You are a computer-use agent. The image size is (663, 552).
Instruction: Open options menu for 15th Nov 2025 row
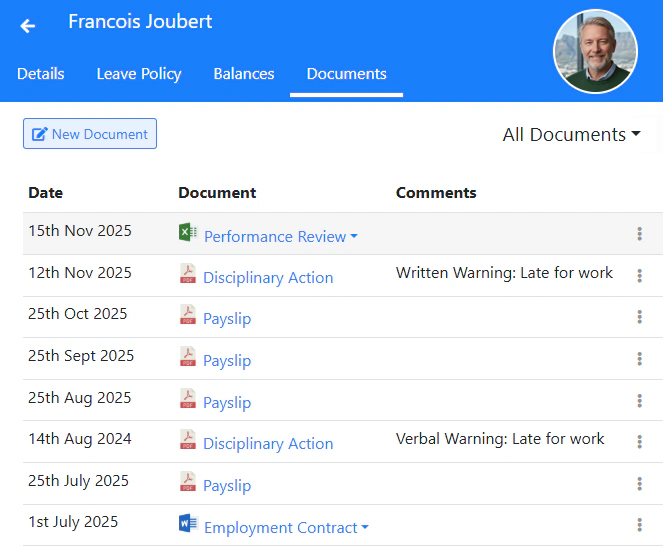point(639,233)
